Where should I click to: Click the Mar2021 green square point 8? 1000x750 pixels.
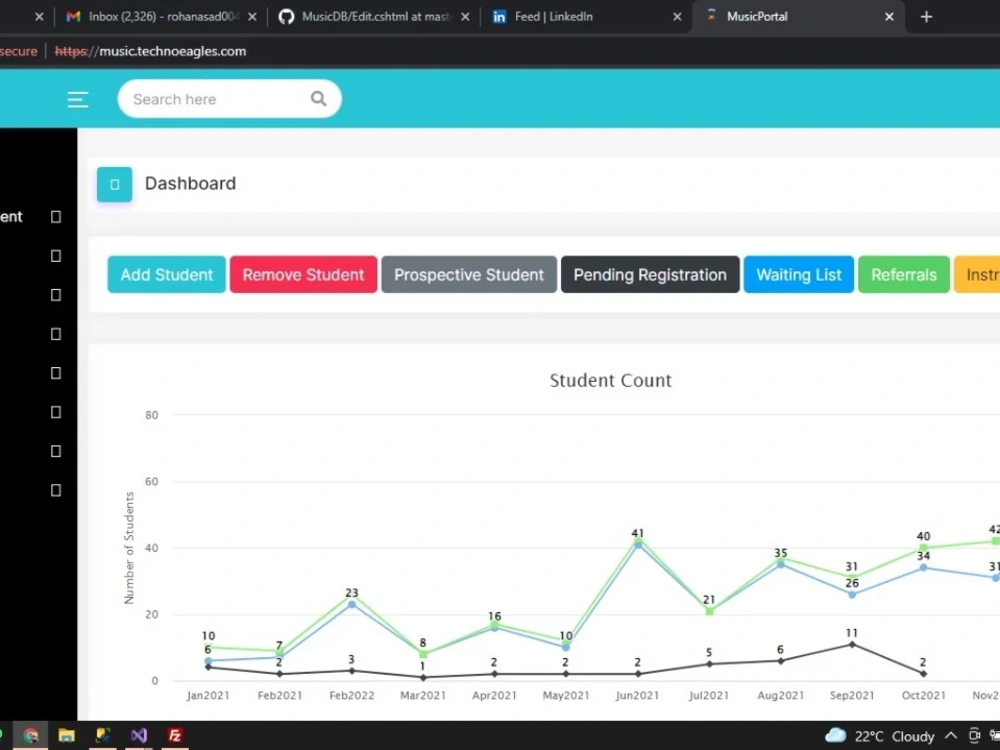click(x=423, y=654)
